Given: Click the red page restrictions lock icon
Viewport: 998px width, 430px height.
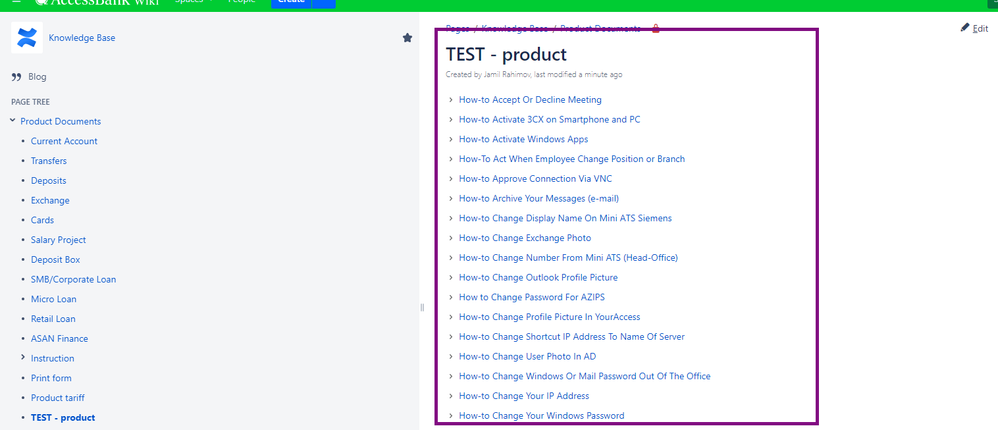Looking at the screenshot, I should (656, 29).
